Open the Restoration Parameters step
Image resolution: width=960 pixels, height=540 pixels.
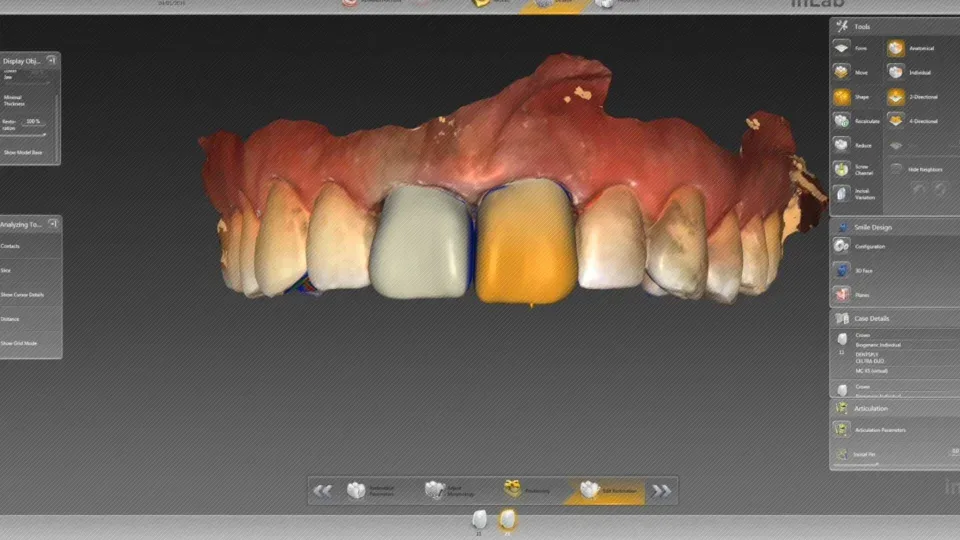point(373,490)
